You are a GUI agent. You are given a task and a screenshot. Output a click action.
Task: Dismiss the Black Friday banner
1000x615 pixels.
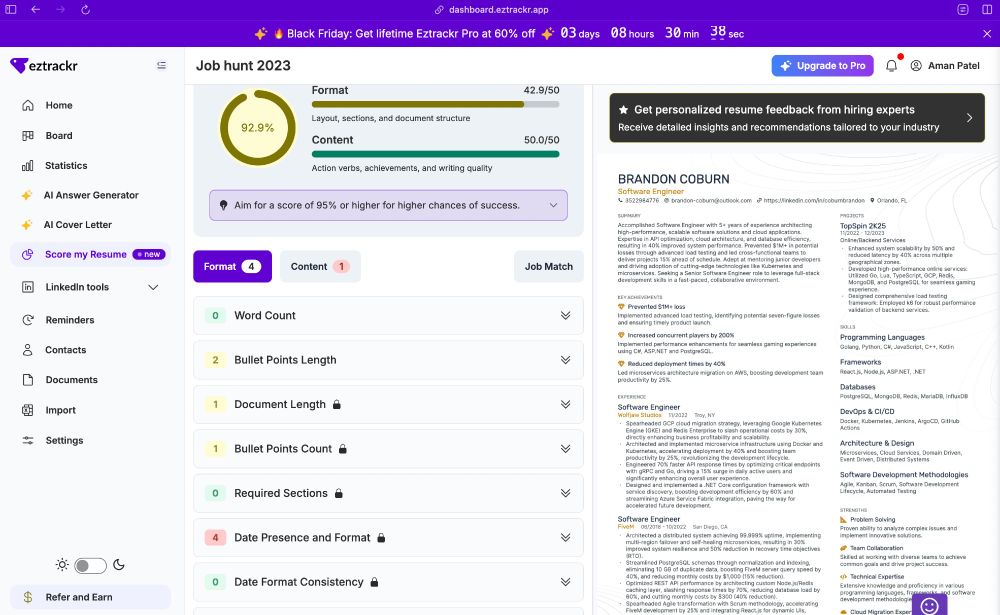pos(987,34)
